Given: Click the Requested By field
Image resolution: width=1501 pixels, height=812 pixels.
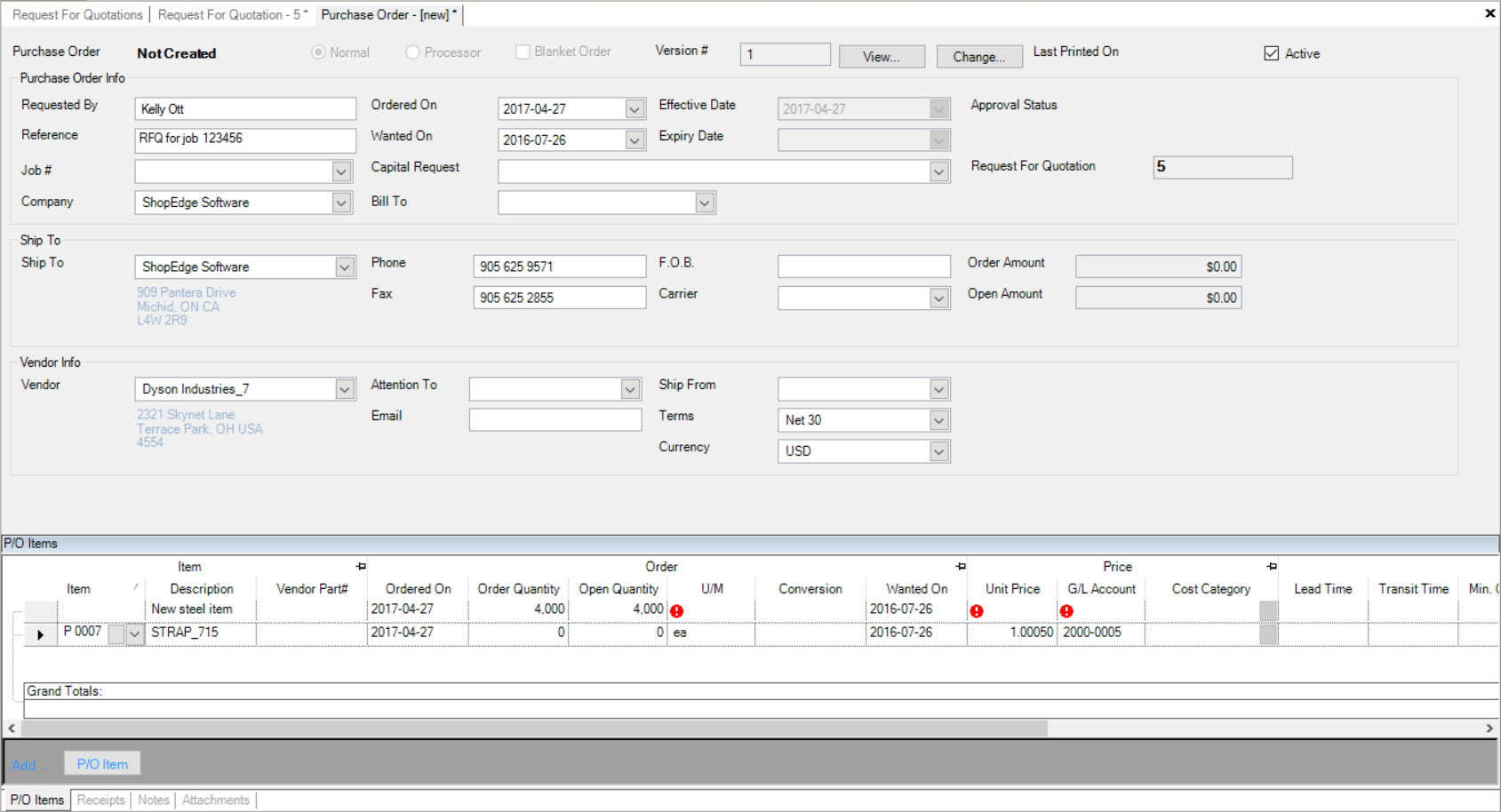Looking at the screenshot, I should (245, 108).
